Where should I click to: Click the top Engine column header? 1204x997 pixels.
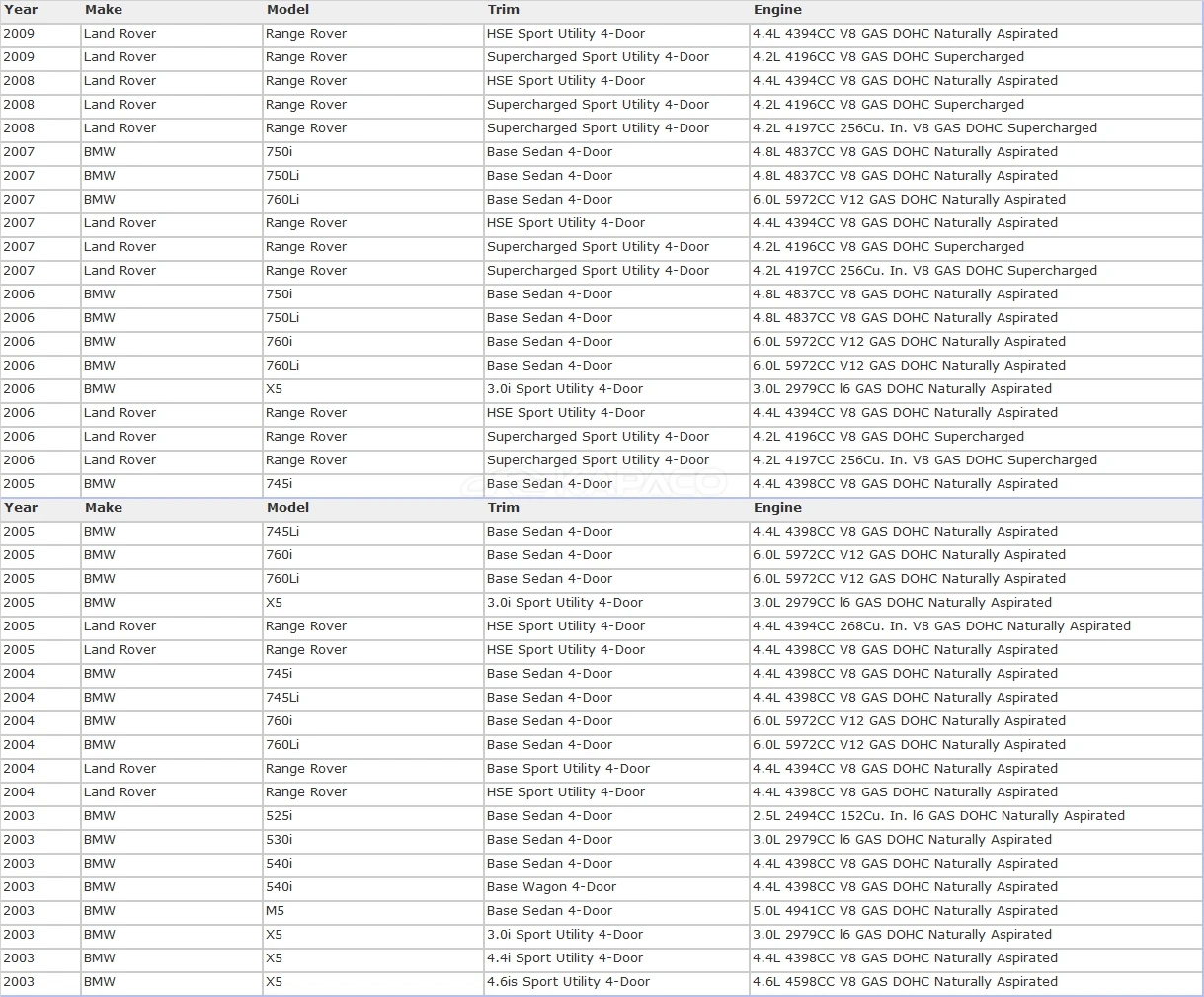[x=777, y=10]
